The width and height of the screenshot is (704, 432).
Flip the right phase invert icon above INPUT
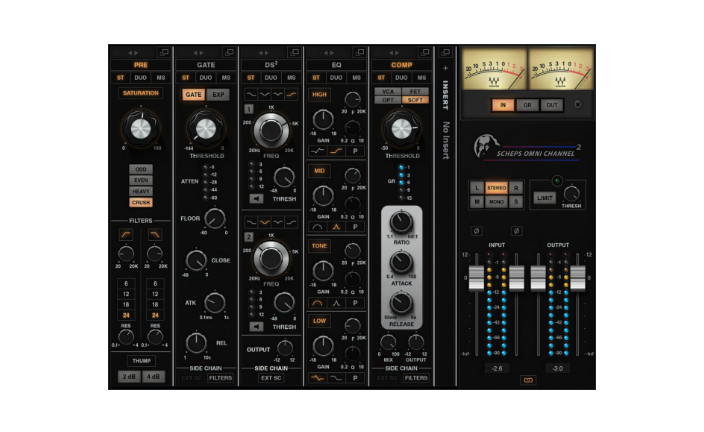[x=516, y=231]
